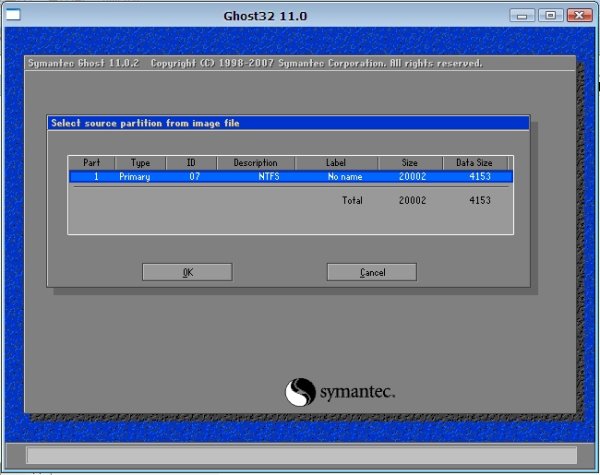Click the OK button
This screenshot has width=600, height=475.
coord(187,272)
